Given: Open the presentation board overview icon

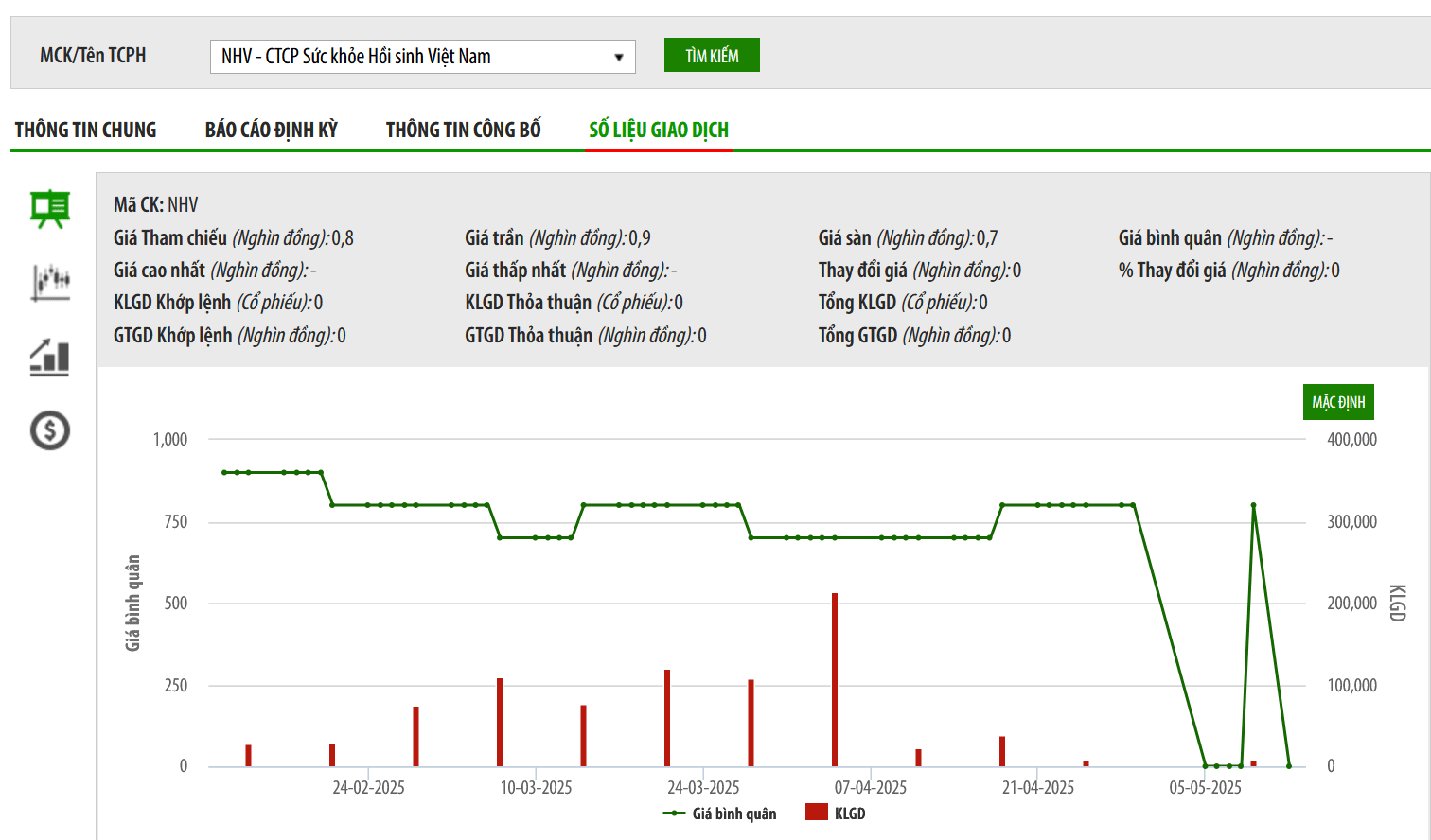Looking at the screenshot, I should click(x=49, y=209).
